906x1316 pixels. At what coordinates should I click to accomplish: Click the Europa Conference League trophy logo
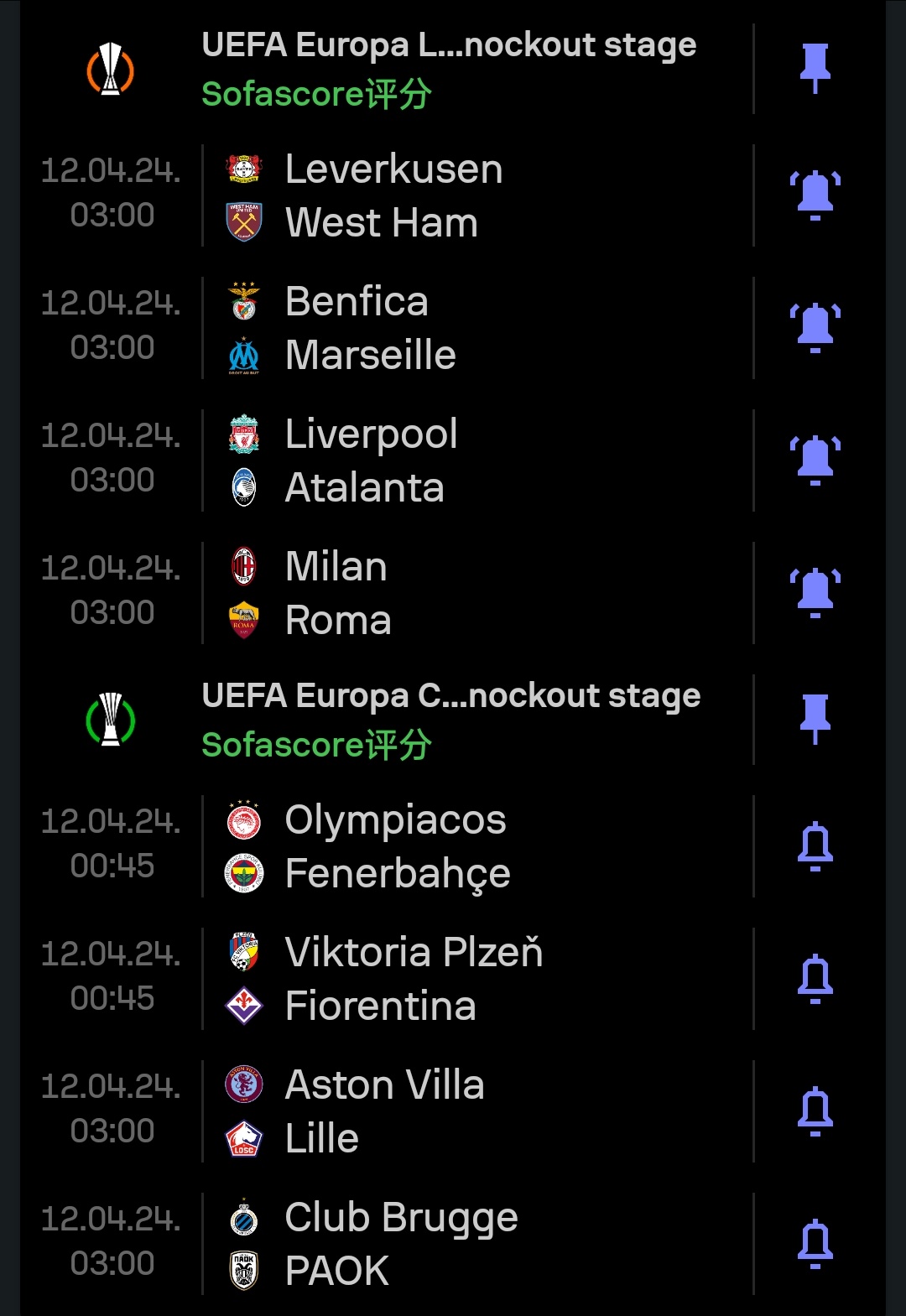point(111,720)
